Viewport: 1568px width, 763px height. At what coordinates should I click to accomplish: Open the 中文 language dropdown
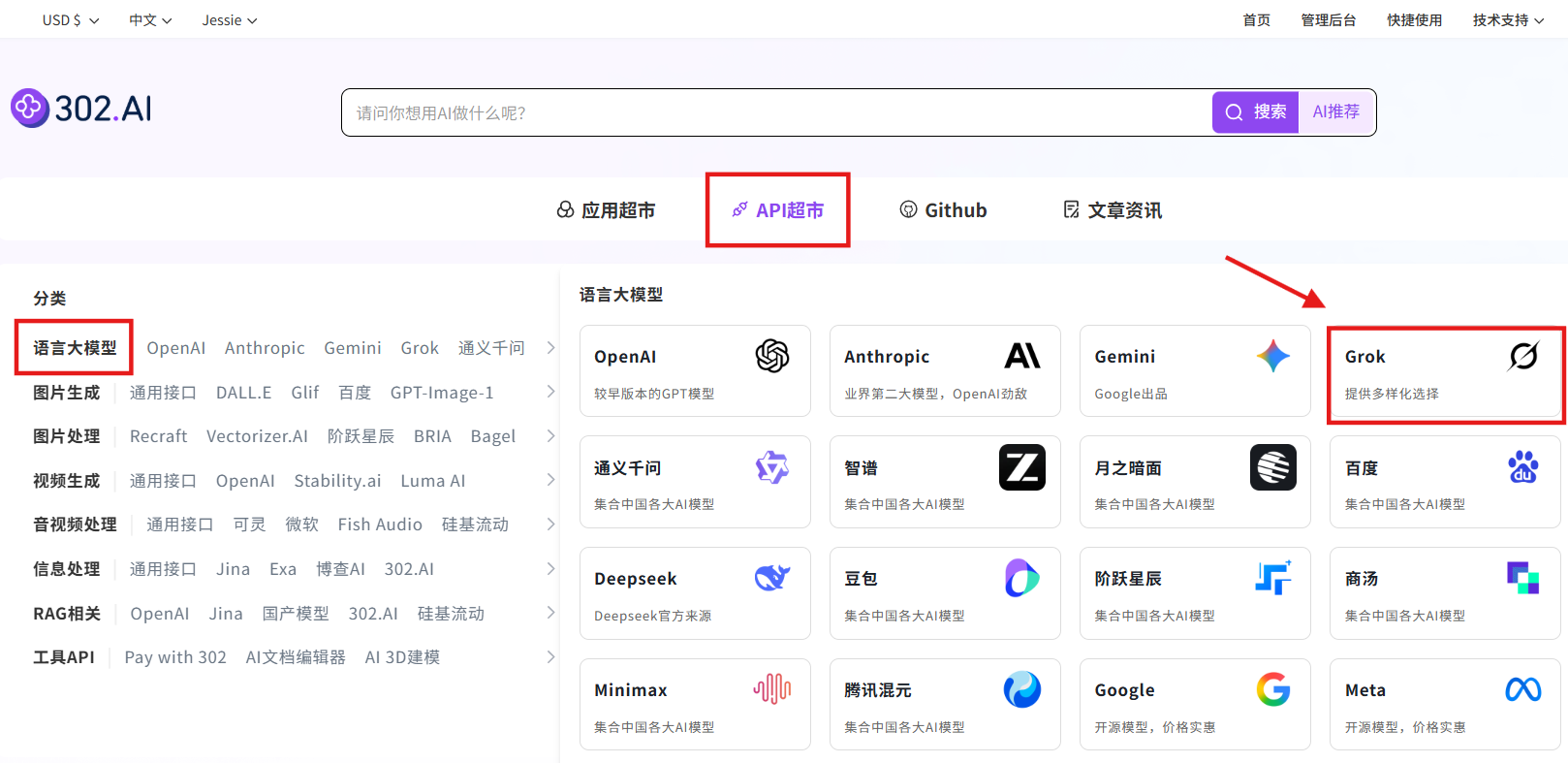tap(150, 20)
